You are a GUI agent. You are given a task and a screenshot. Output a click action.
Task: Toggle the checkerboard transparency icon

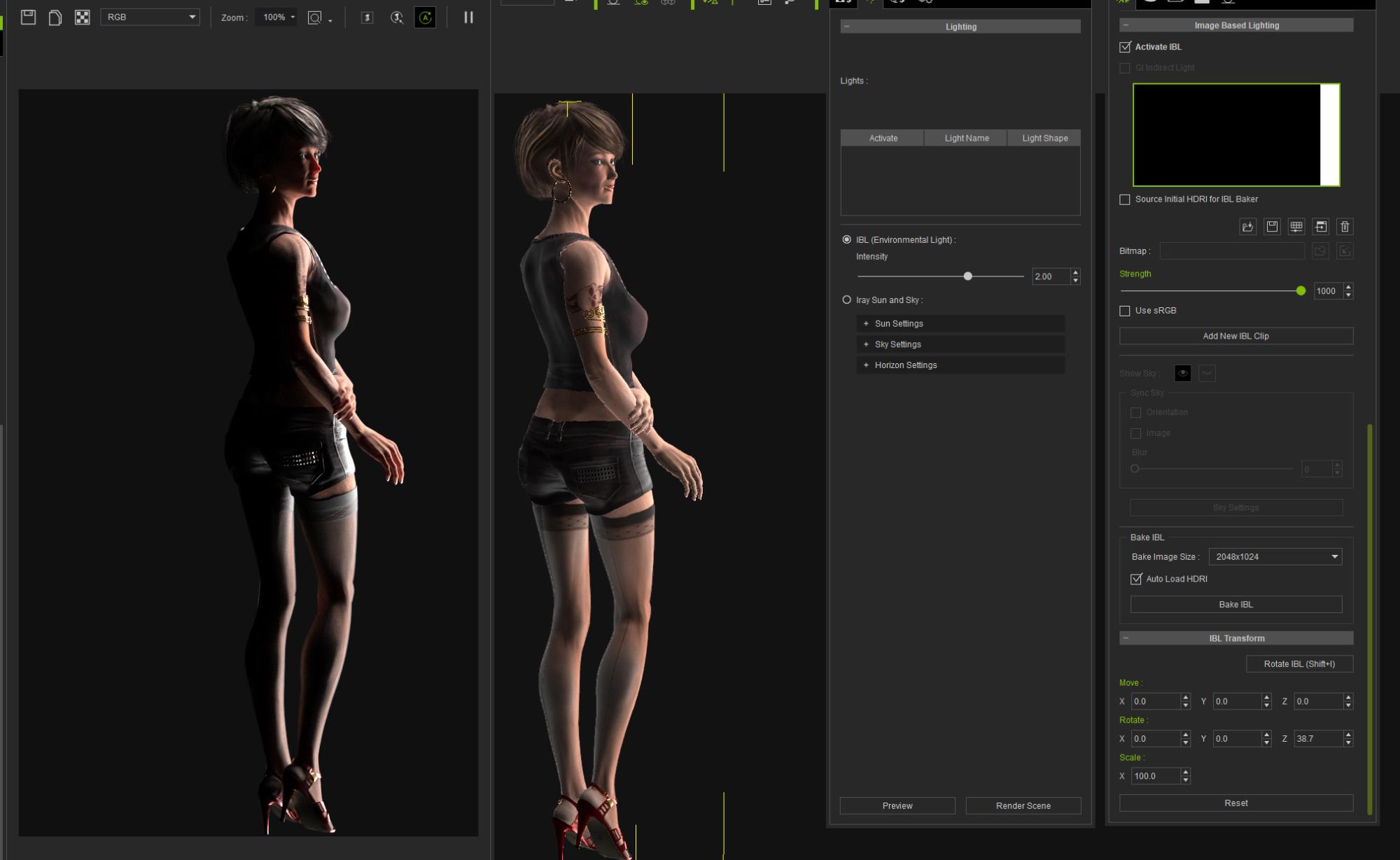(83, 17)
